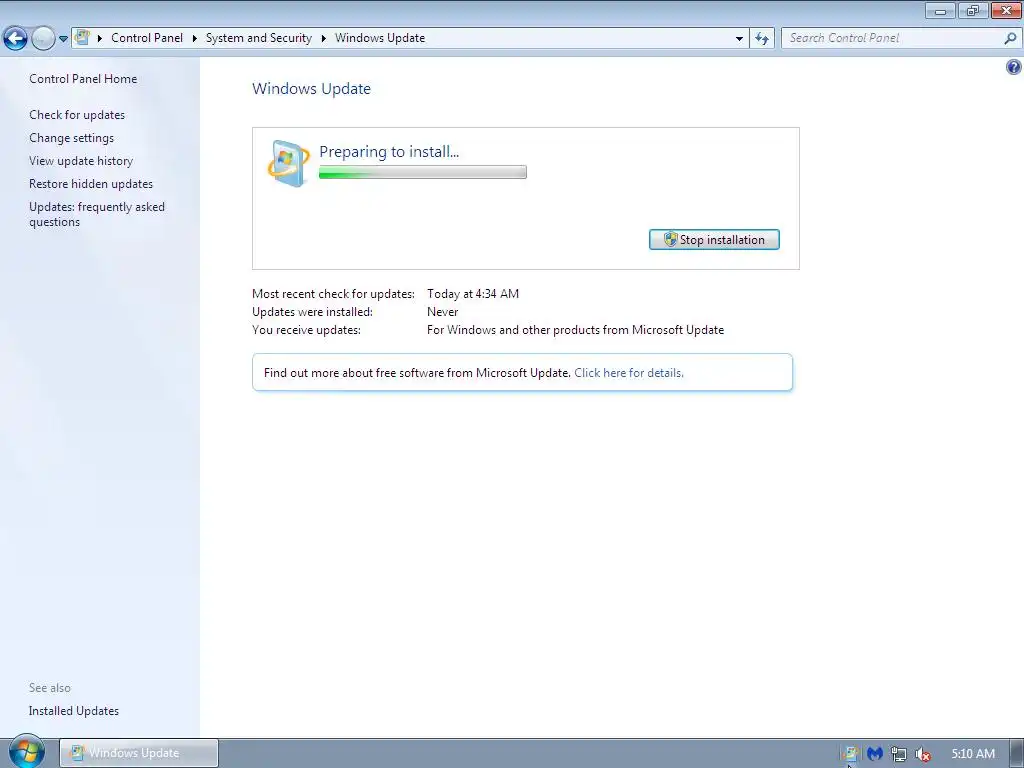Open Click here for details link
Screen dimensions: 1024x768
tap(629, 373)
